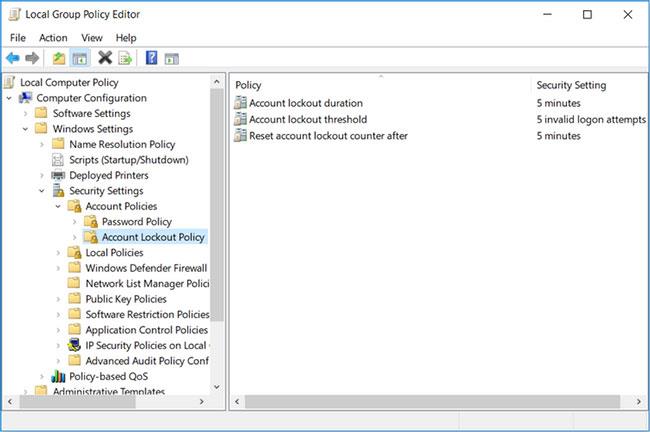The width and height of the screenshot is (650, 432).
Task: Click the tree pane scroll up arrow
Action: tap(217, 82)
